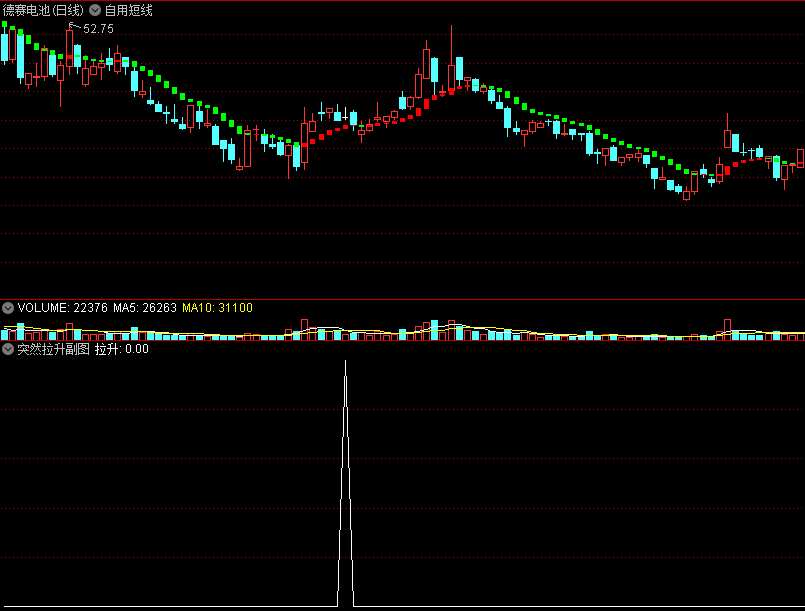
Task: Click the MA5: 26263 value
Action: pyautogui.click(x=145, y=308)
